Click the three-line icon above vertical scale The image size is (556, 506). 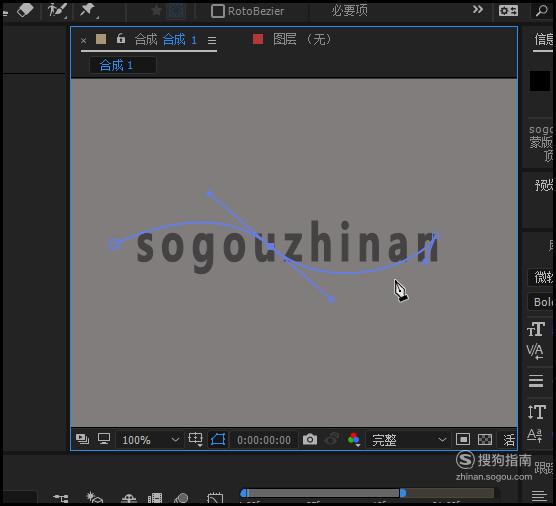click(x=536, y=381)
